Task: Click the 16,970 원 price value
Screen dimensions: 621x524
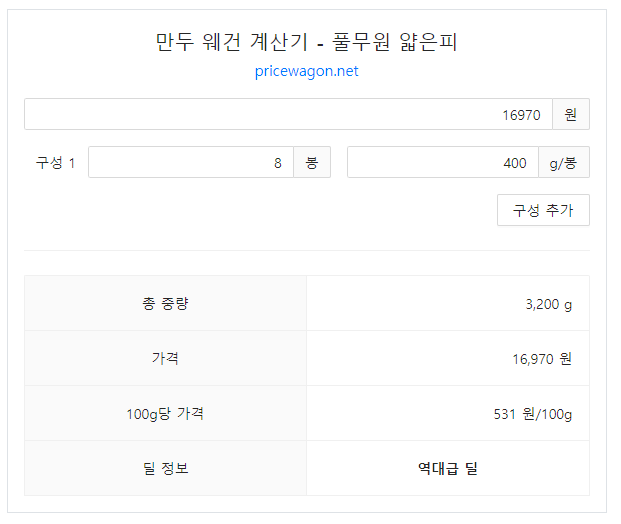Action: 542,359
